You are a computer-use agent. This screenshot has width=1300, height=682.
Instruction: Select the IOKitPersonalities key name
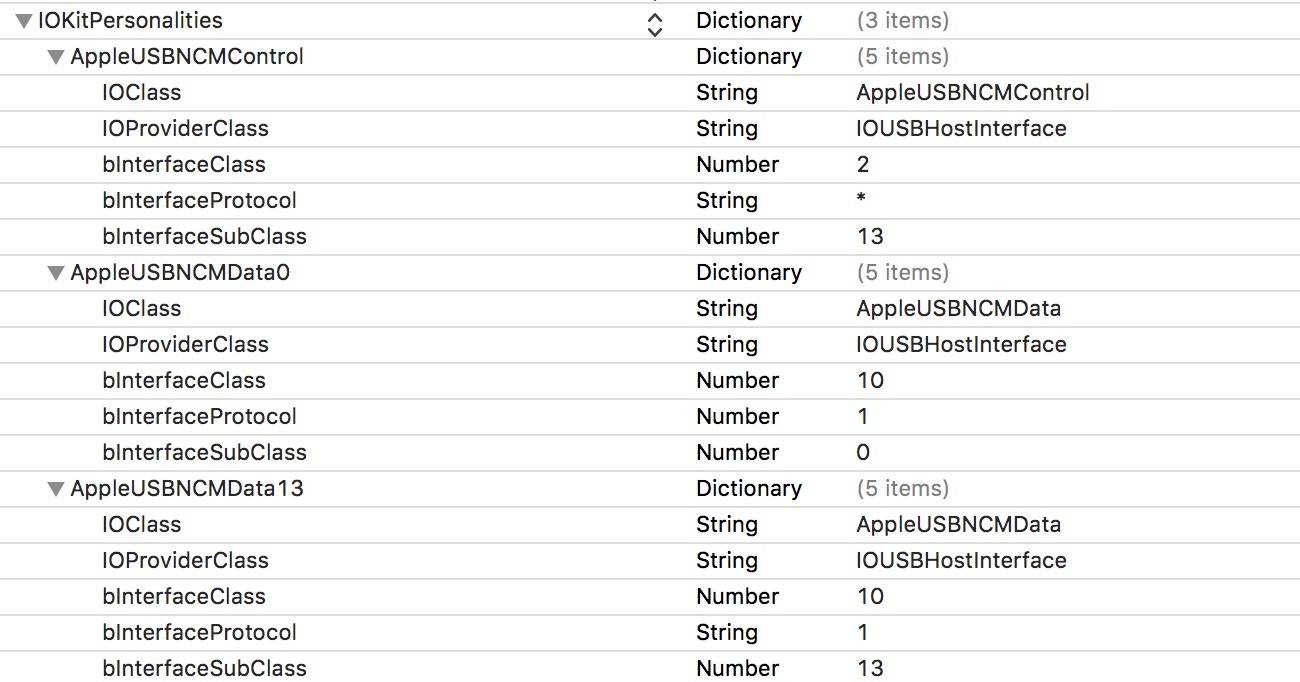click(130, 20)
